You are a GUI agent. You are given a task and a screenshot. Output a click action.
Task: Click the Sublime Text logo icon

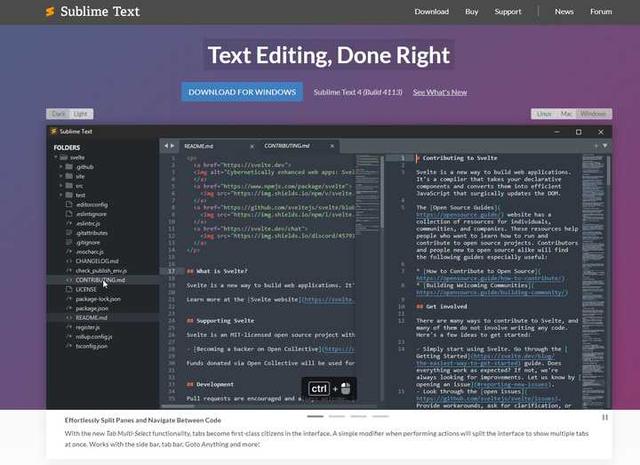[50, 12]
